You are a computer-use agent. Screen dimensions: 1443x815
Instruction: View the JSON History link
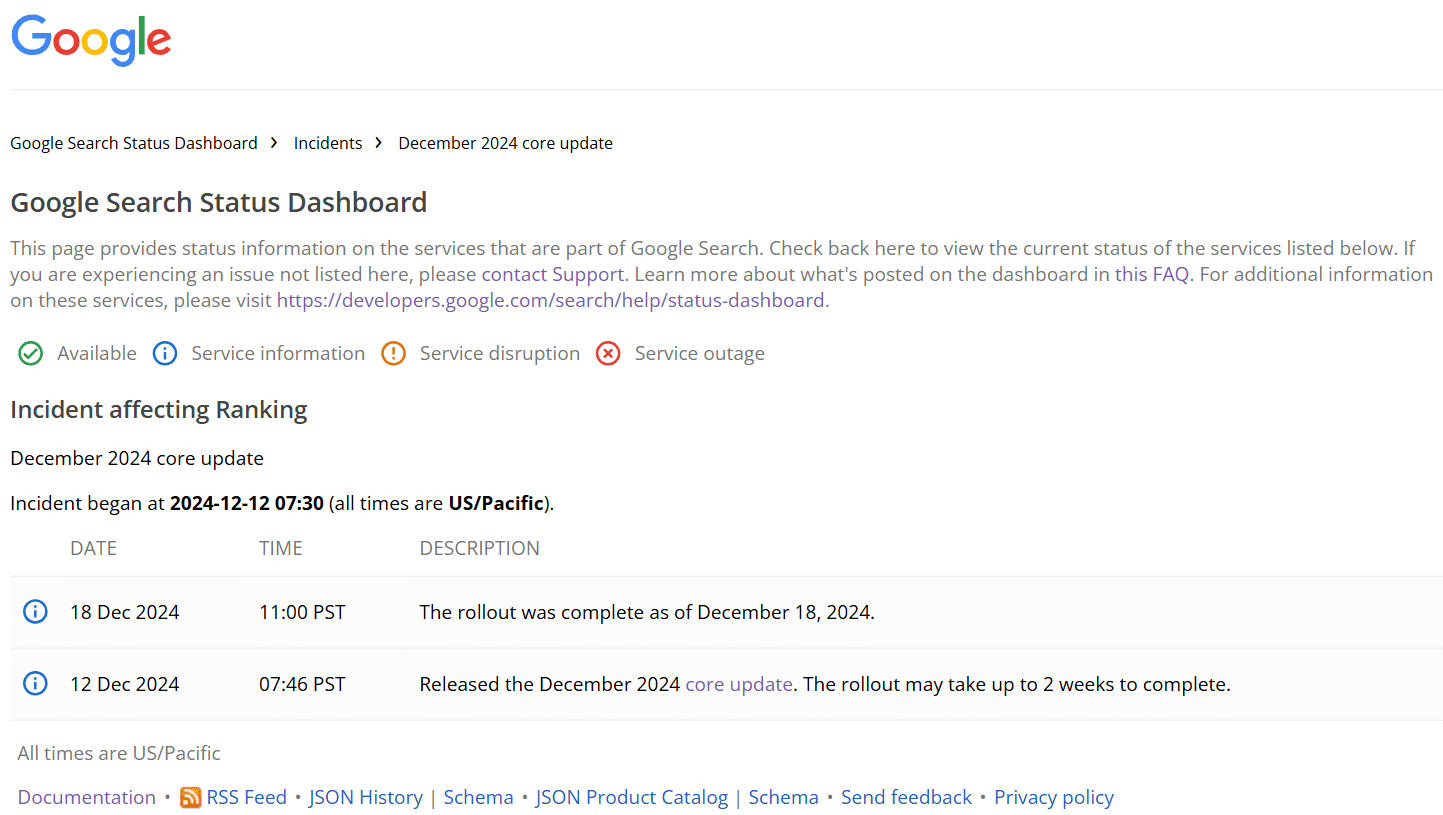(x=366, y=797)
